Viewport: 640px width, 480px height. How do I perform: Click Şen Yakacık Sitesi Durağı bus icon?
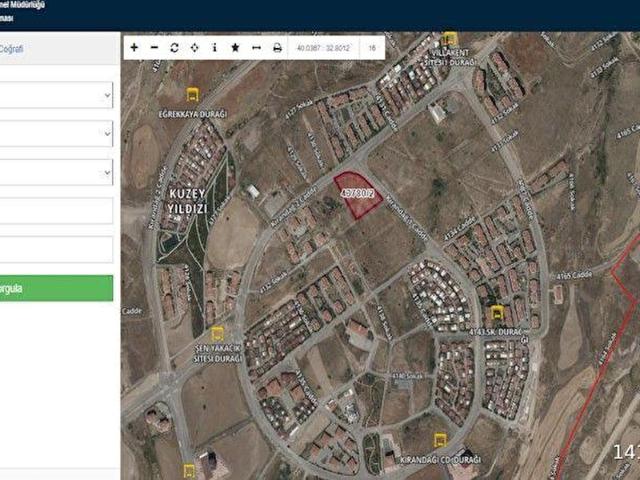217,333
